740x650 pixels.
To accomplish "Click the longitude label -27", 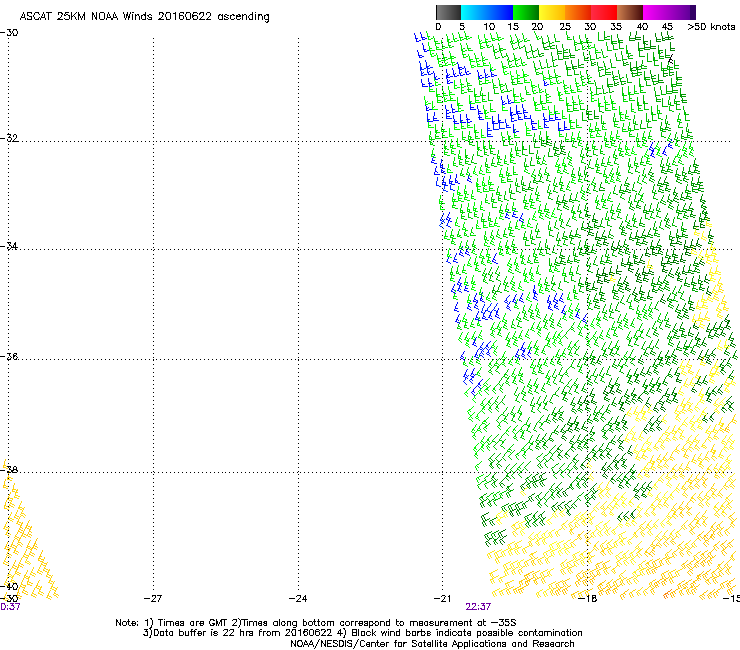I will coord(153,599).
